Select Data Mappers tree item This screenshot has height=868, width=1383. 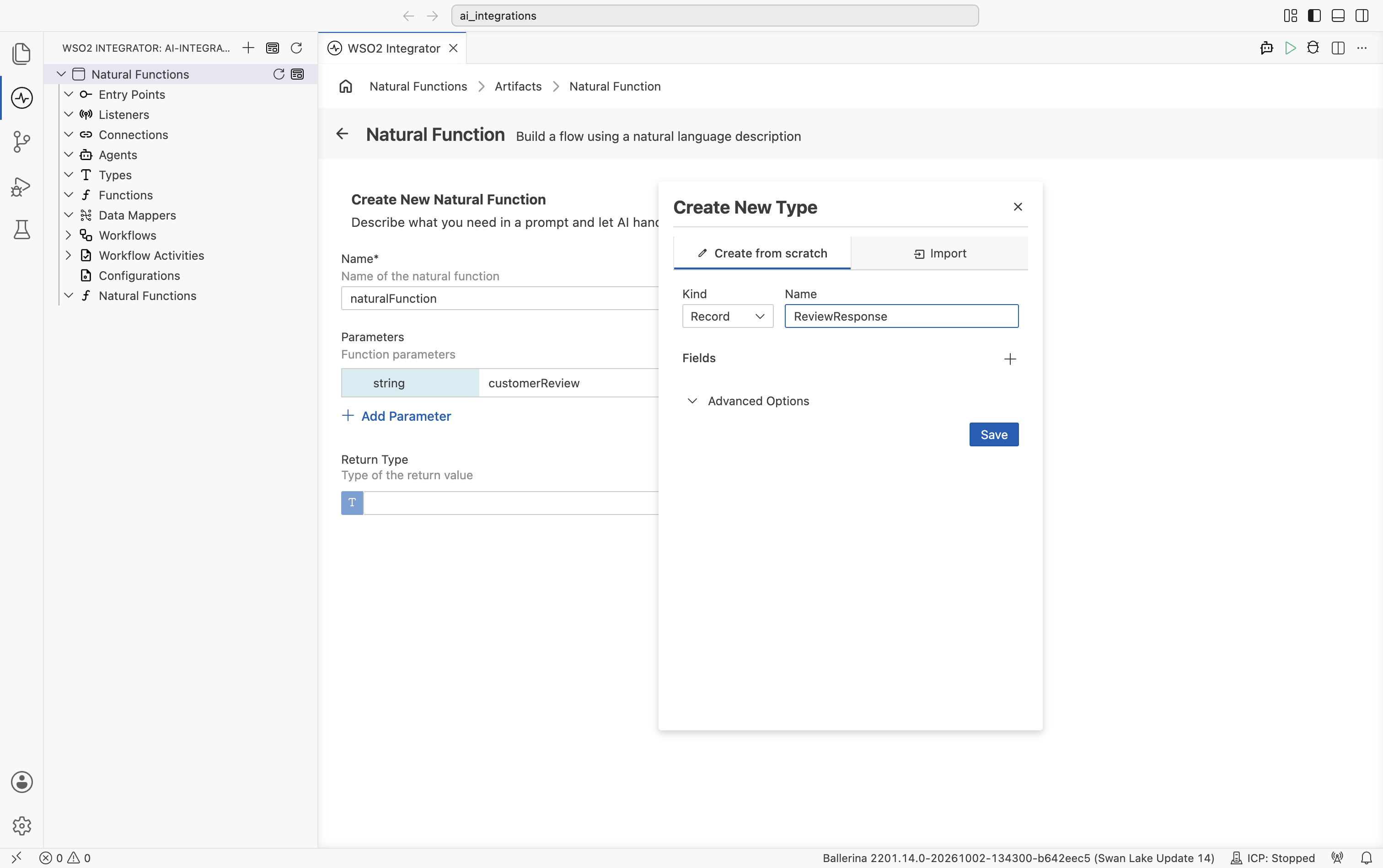click(x=137, y=214)
